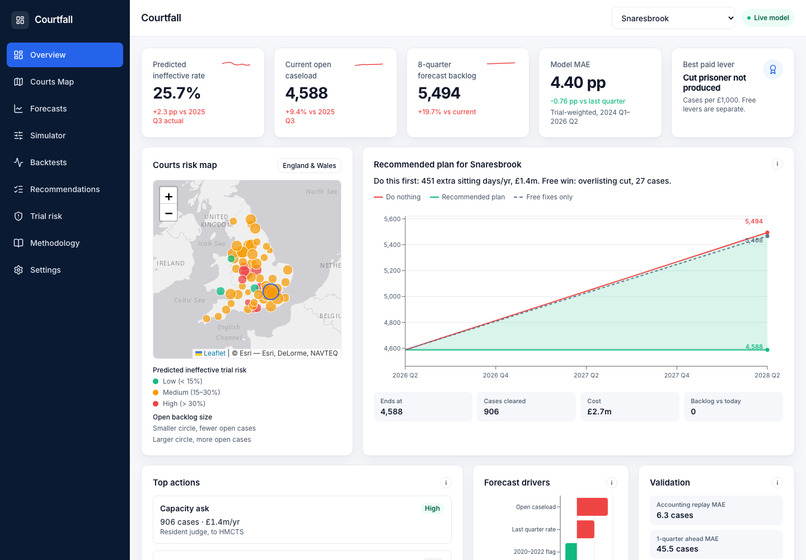This screenshot has width=806, height=560.
Task: Click the Forecasts chart icon
Action: pyautogui.click(x=19, y=109)
